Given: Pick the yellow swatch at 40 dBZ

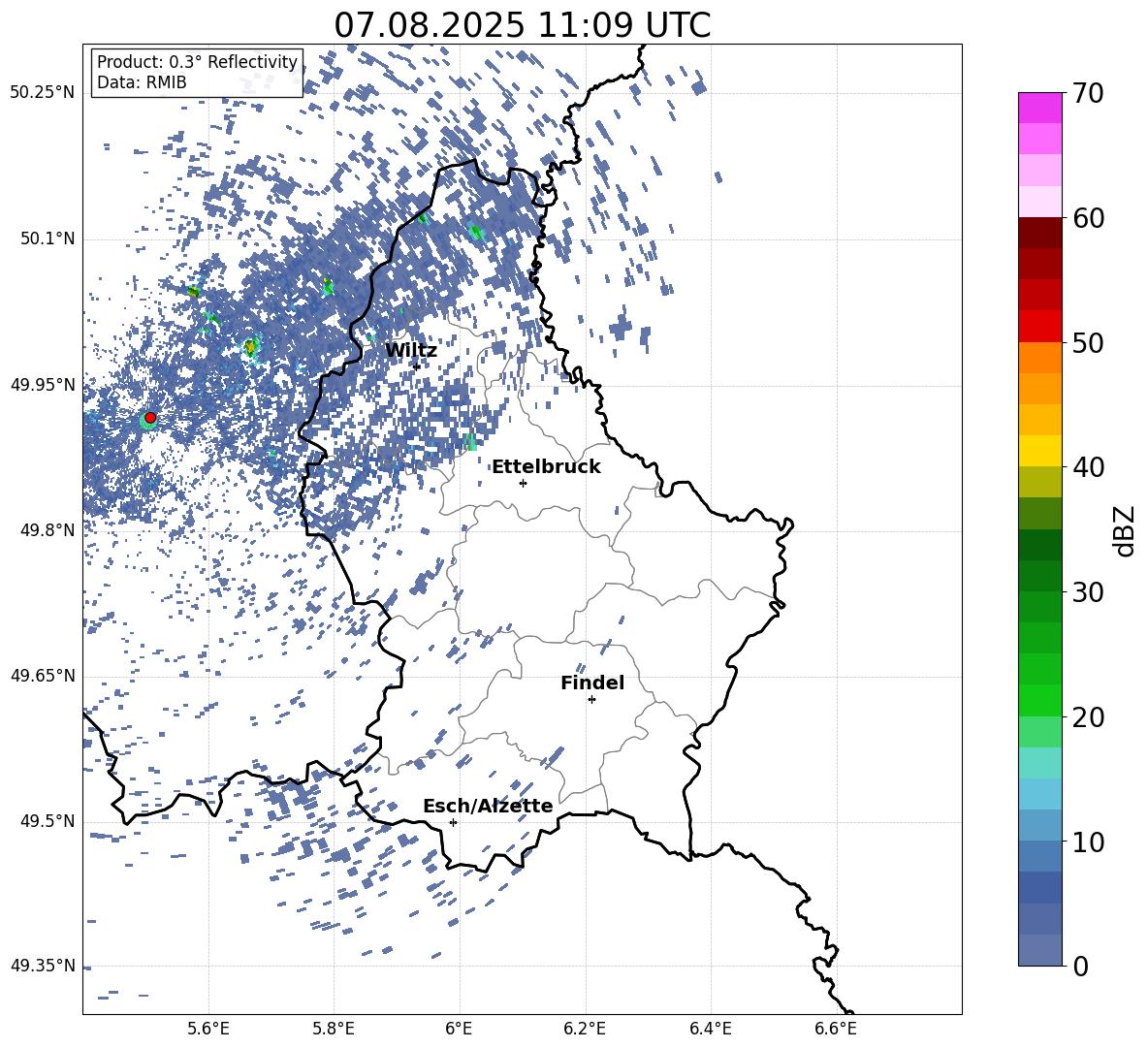Looking at the screenshot, I should 1040,451.
